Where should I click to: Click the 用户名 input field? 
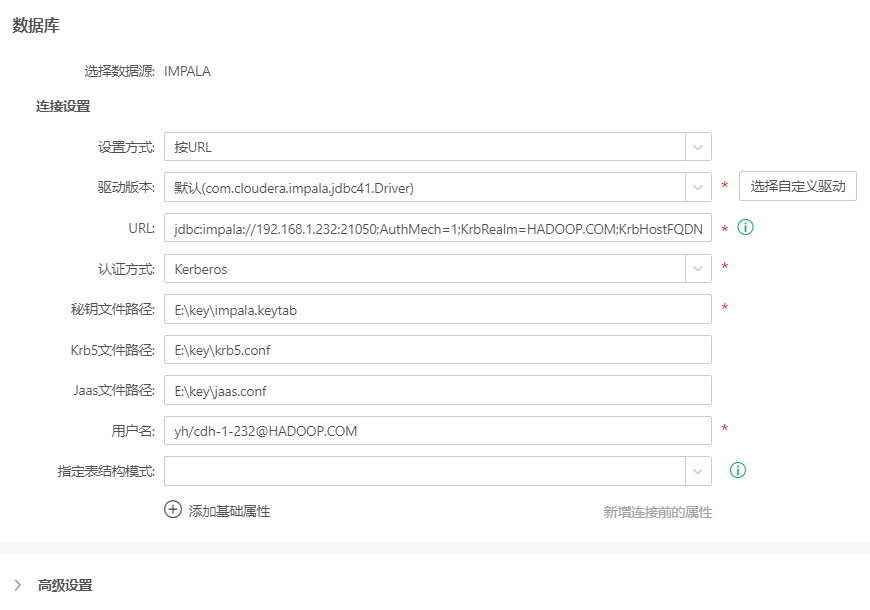coord(437,431)
